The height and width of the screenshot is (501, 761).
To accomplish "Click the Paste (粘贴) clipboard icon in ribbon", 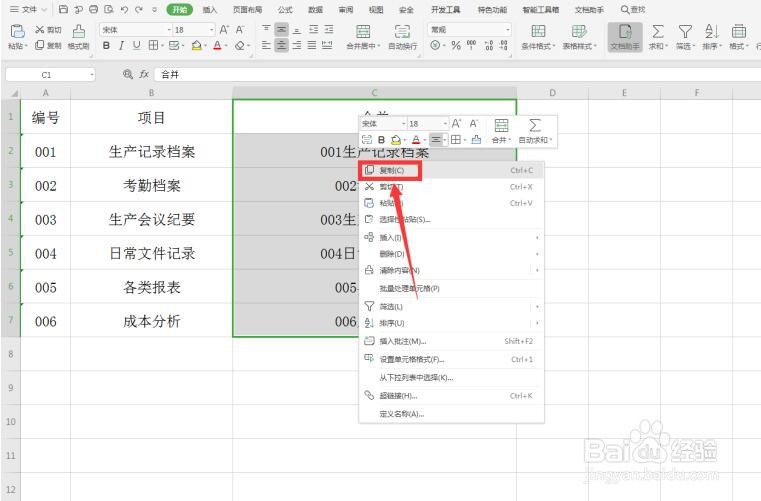I will [x=17, y=31].
